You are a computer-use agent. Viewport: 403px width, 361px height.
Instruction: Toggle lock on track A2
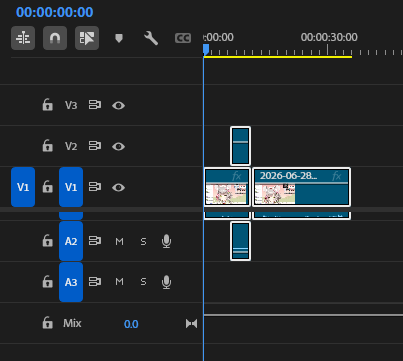tap(47, 241)
